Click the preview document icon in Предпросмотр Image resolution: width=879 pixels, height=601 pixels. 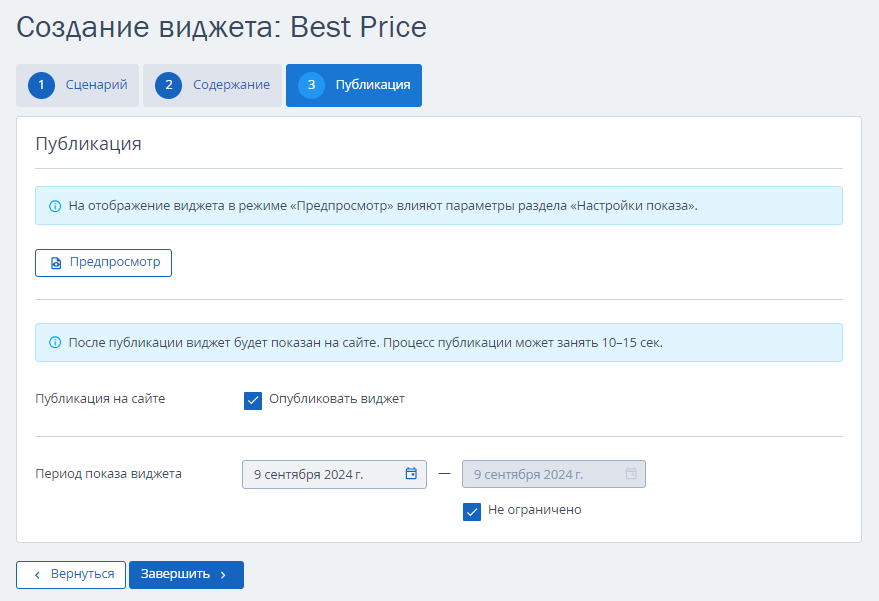[56, 263]
